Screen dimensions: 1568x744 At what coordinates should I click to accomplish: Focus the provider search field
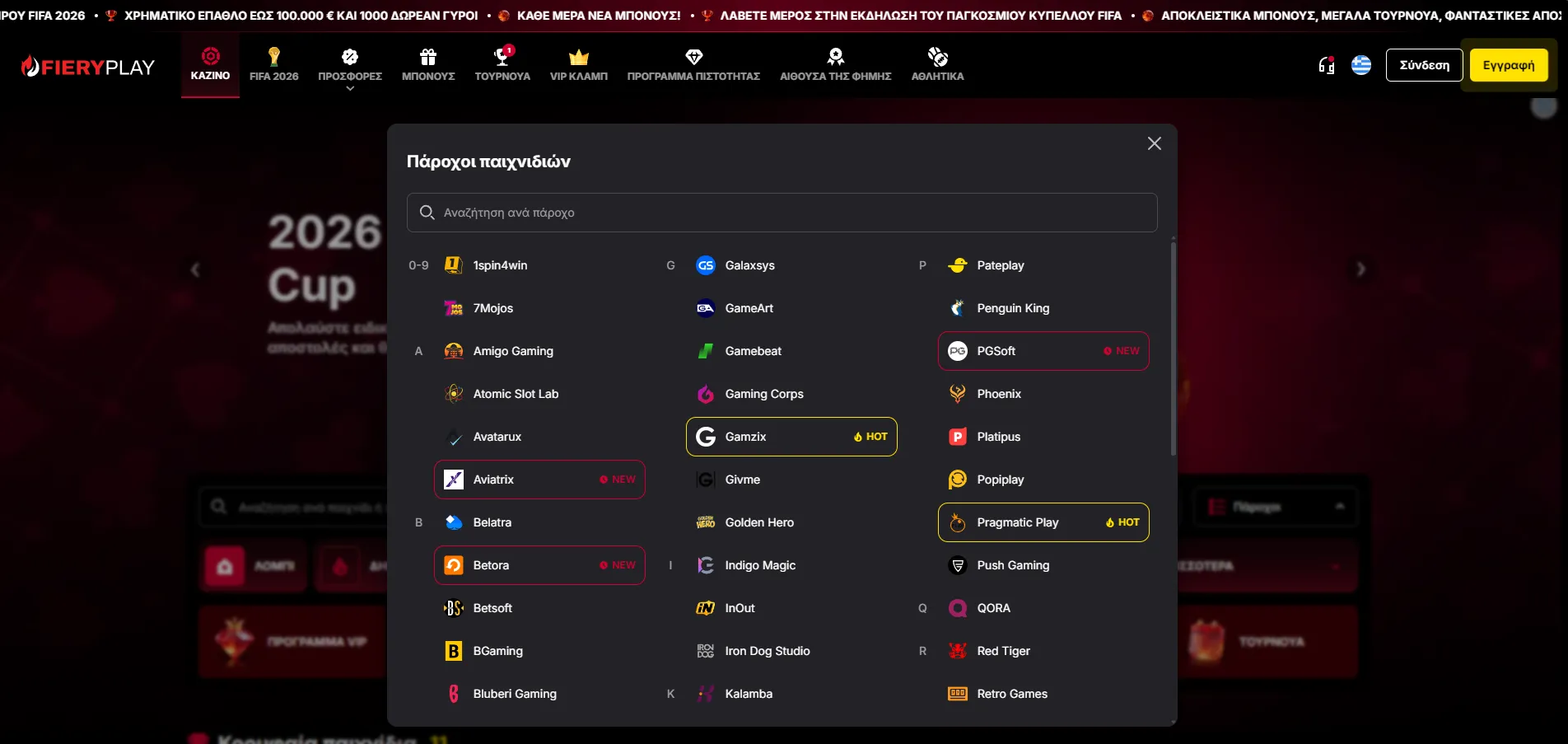[782, 213]
